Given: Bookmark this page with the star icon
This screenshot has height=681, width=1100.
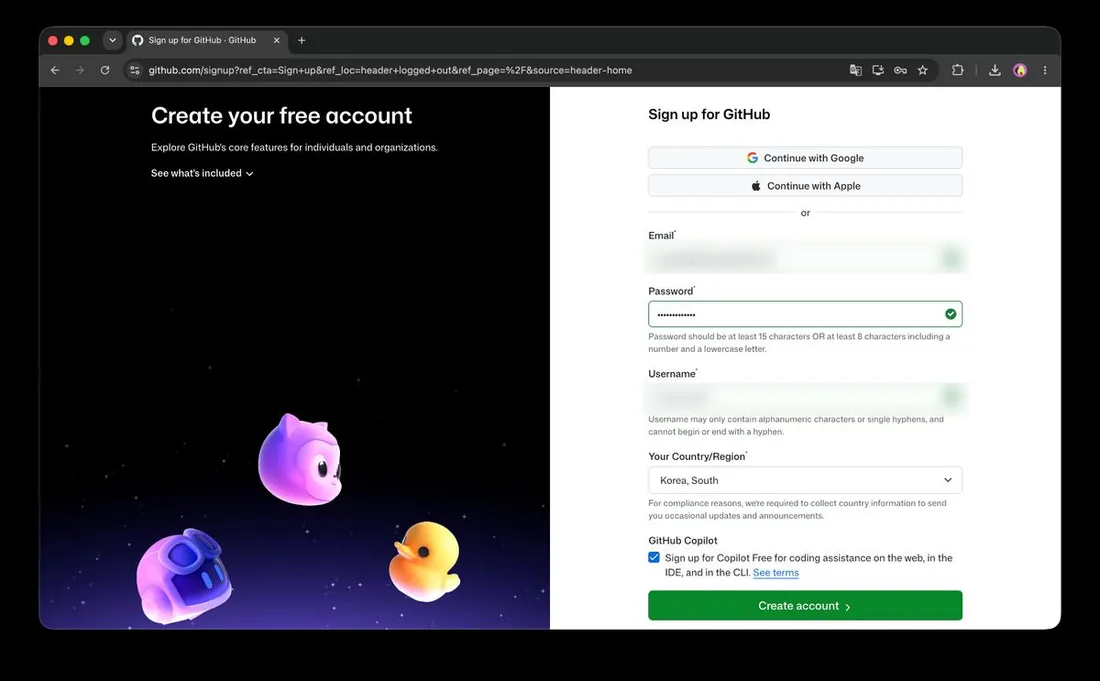Looking at the screenshot, I should (x=923, y=70).
